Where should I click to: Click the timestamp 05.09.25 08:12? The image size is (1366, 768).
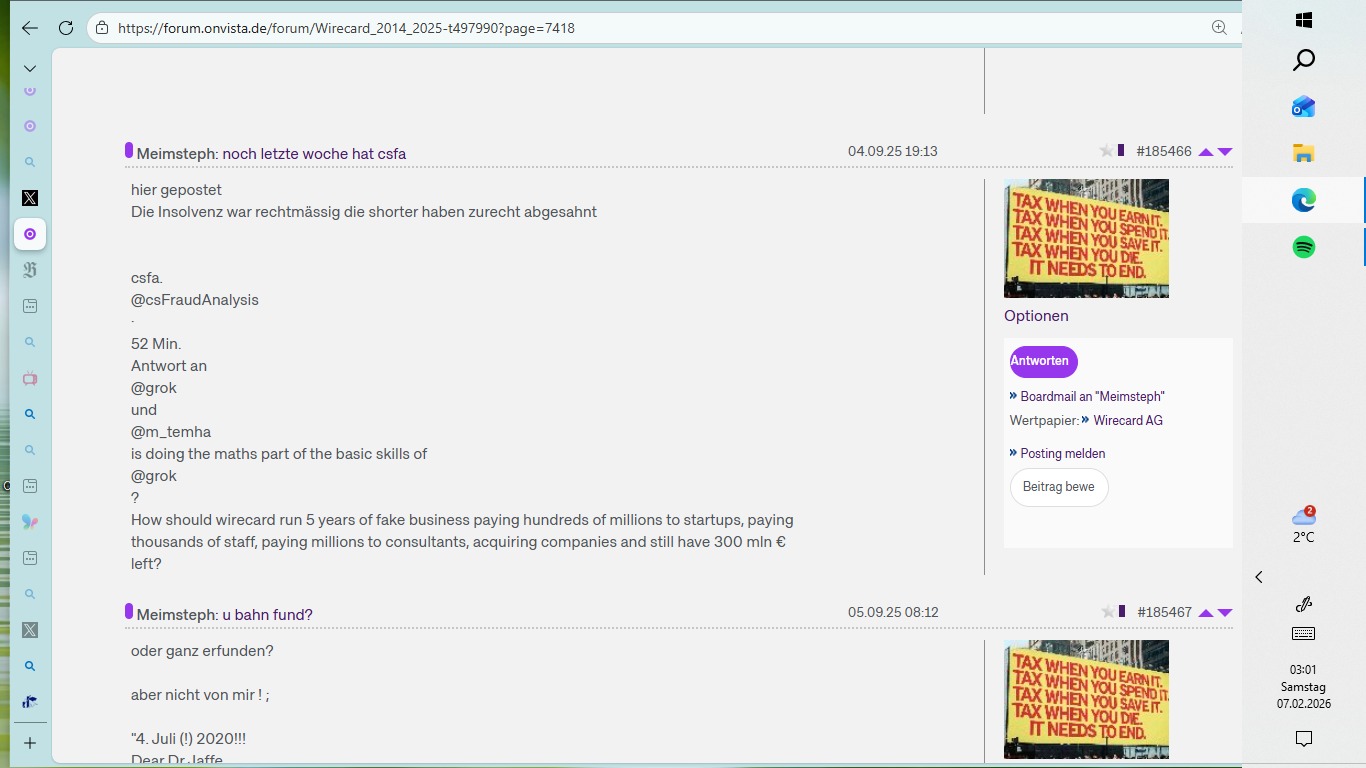pyautogui.click(x=893, y=612)
